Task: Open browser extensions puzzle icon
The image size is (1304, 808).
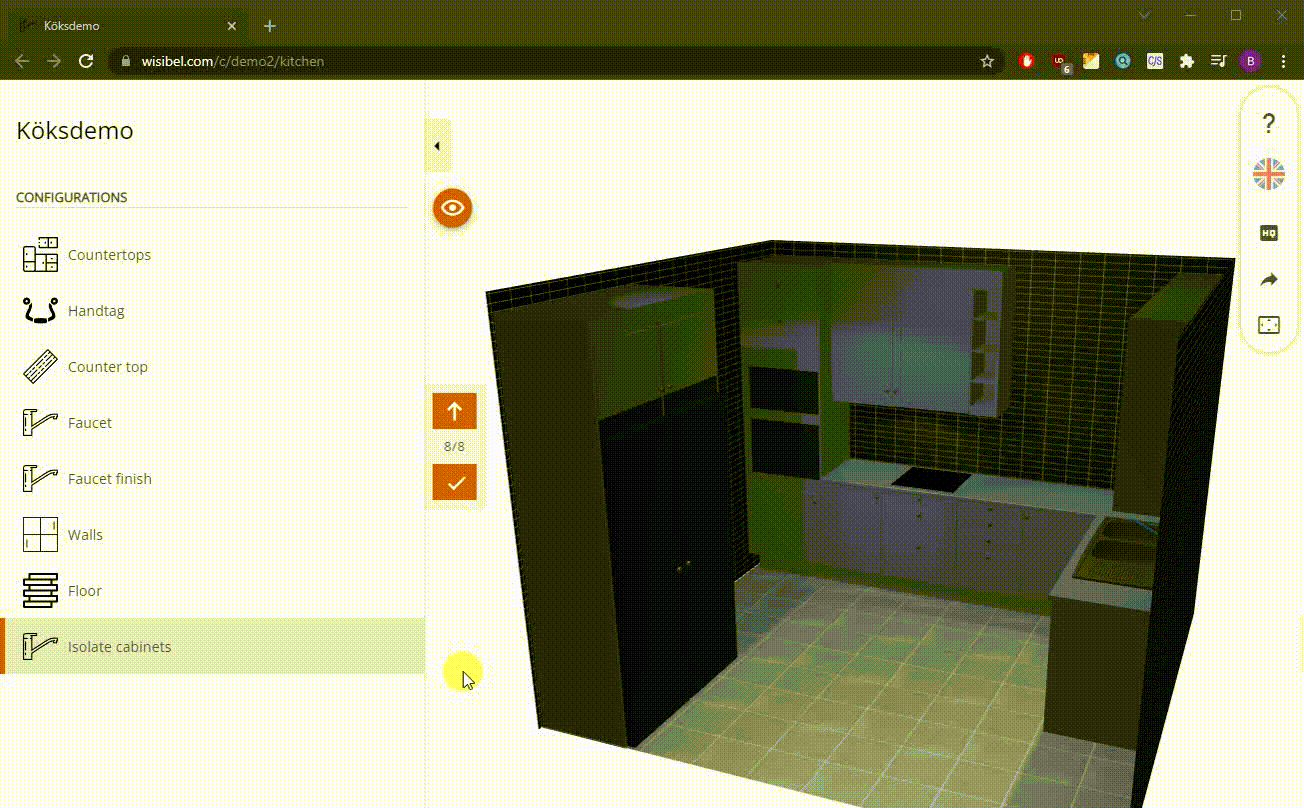Action: [1186, 61]
